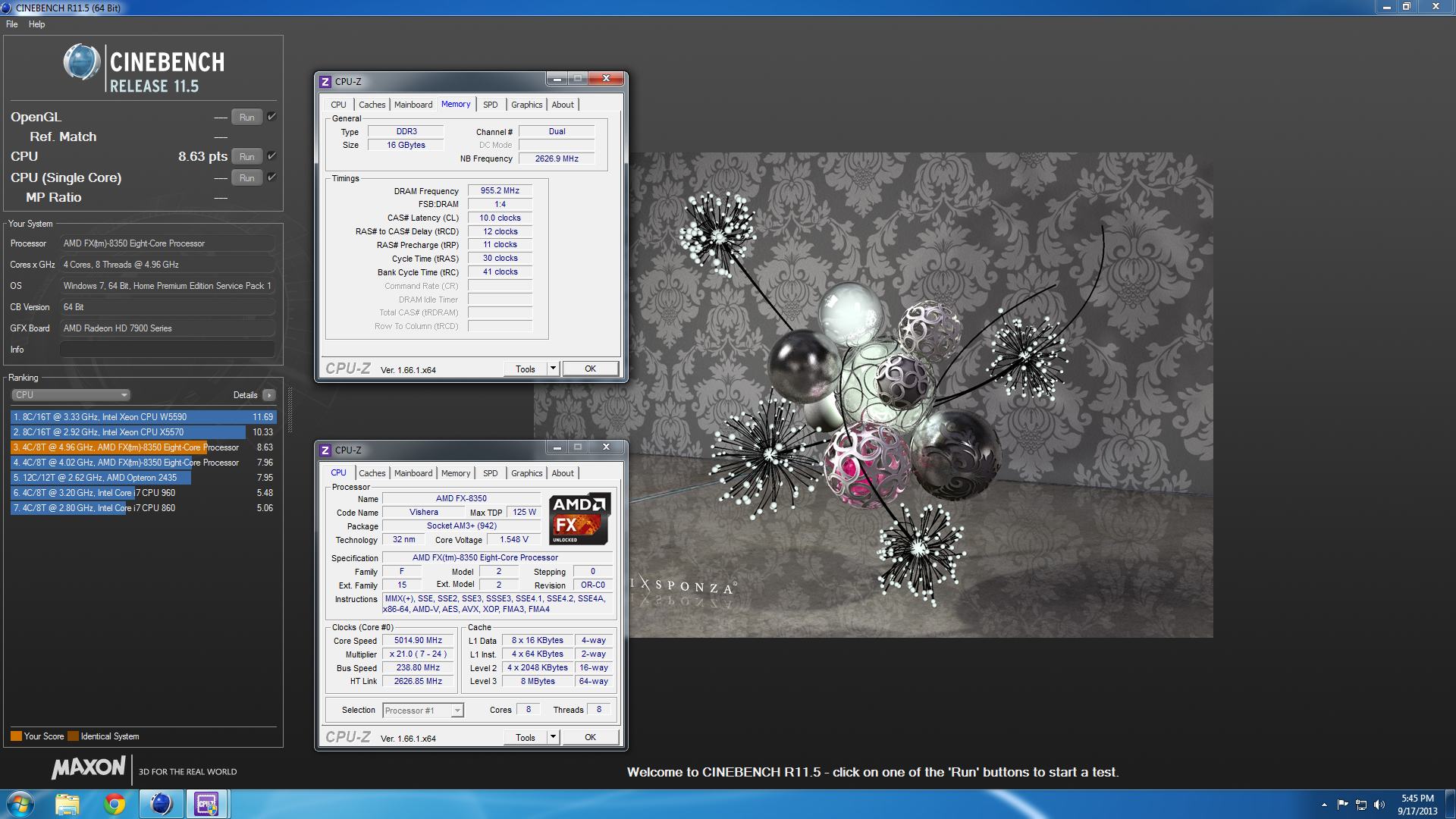
Task: Open About tab in lower CPU-Z window
Action: pyautogui.click(x=563, y=473)
